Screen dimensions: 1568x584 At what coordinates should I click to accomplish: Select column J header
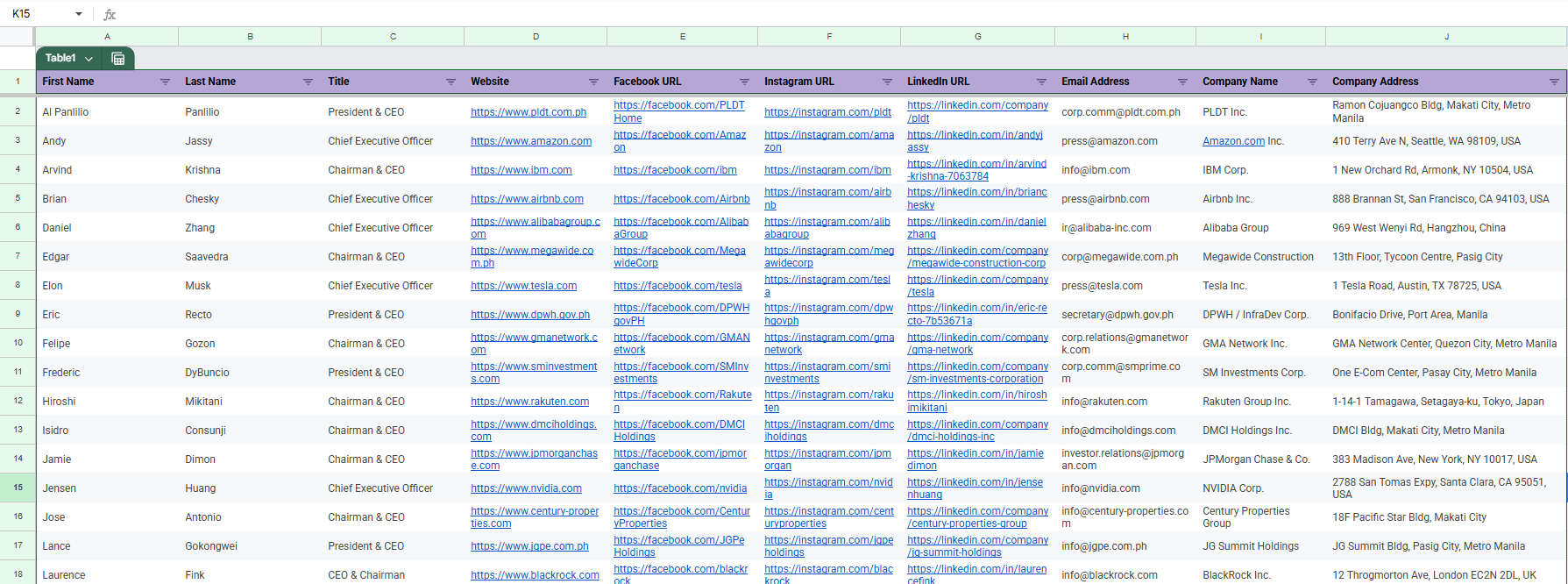[x=1446, y=36]
